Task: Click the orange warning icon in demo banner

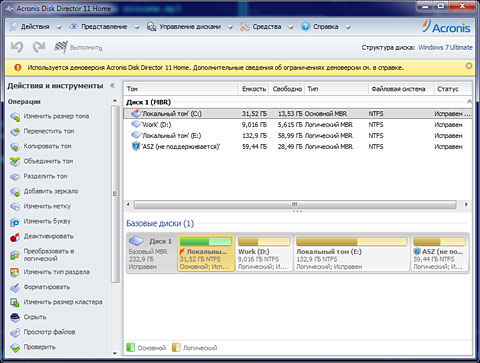Action: [x=17, y=68]
